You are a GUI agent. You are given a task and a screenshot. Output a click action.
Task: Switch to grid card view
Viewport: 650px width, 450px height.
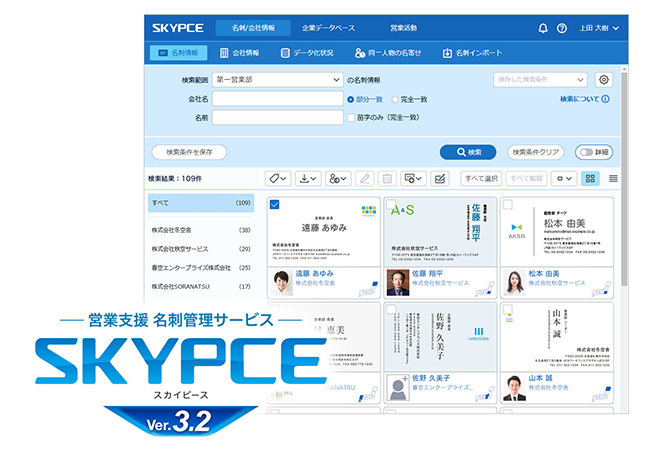click(x=590, y=179)
